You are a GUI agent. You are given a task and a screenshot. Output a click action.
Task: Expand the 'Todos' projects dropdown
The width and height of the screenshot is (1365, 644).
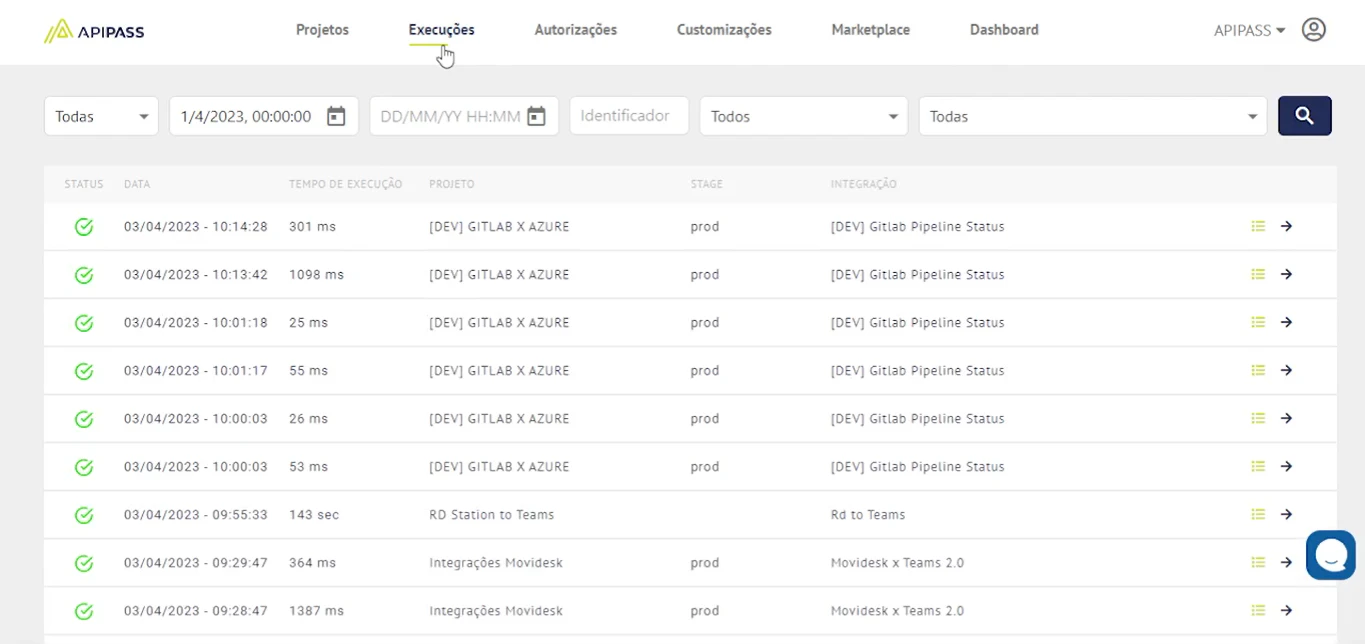tap(803, 115)
